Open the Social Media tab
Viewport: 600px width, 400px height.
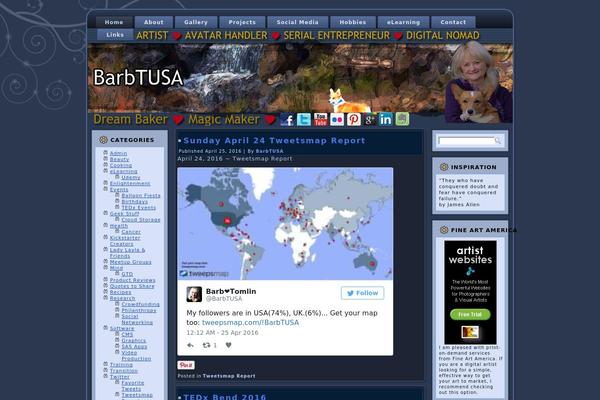pos(298,22)
